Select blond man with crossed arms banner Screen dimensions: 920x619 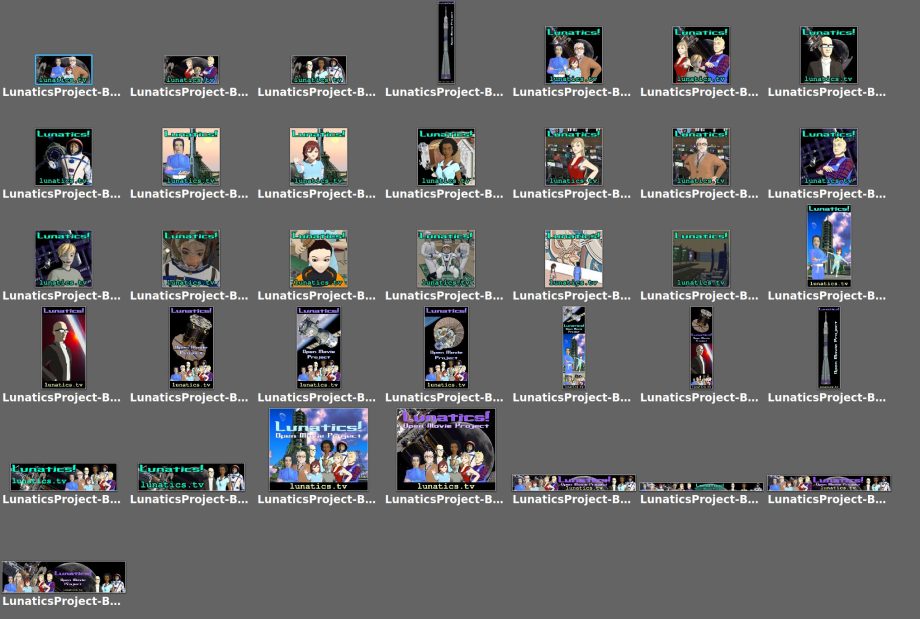[828, 157]
